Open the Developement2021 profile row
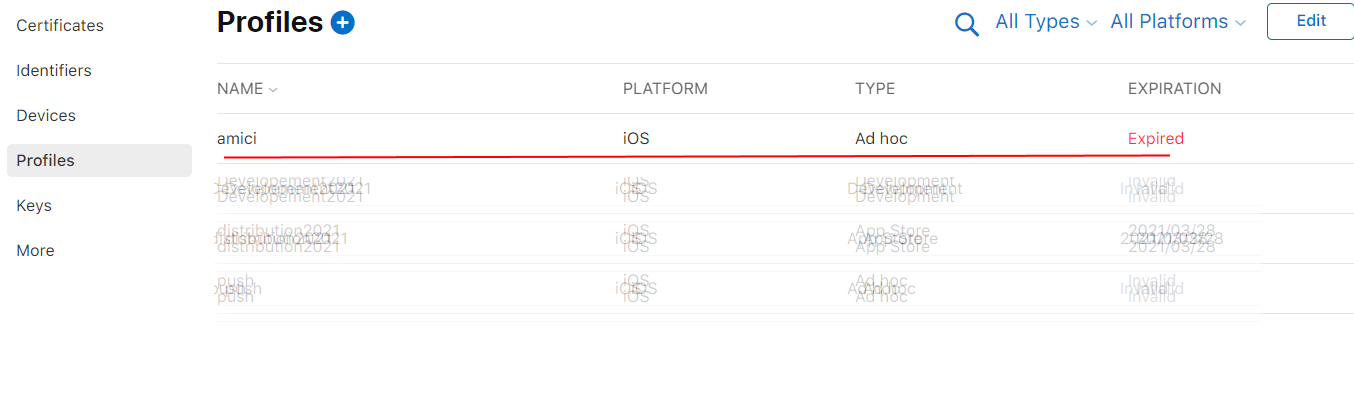Image resolution: width=1354 pixels, height=397 pixels. 738,188
